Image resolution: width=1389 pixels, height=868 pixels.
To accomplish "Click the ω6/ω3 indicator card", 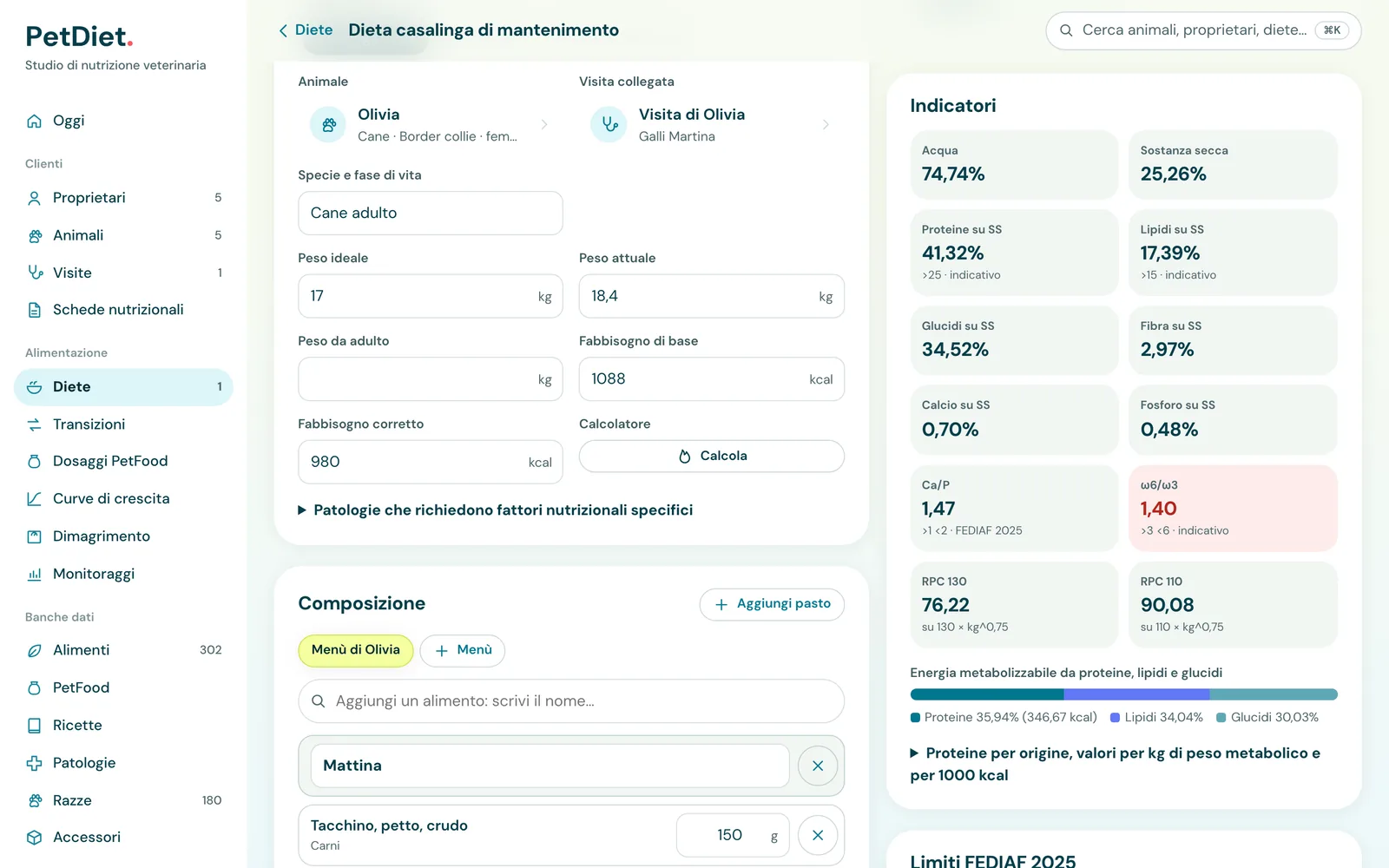I will (x=1233, y=509).
